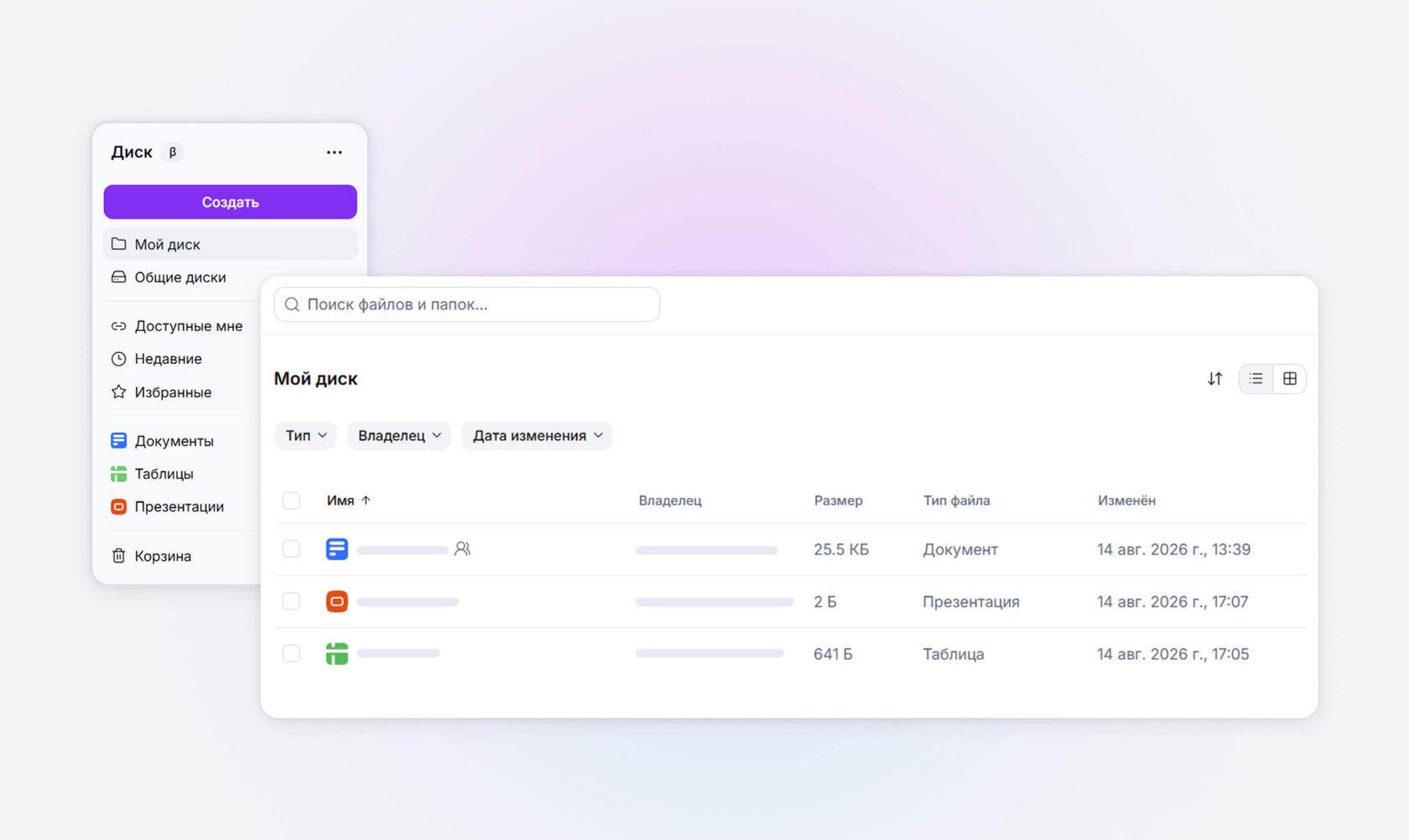Click the green Таблицы icon in sidebar
The image size is (1409, 840).
(x=119, y=474)
